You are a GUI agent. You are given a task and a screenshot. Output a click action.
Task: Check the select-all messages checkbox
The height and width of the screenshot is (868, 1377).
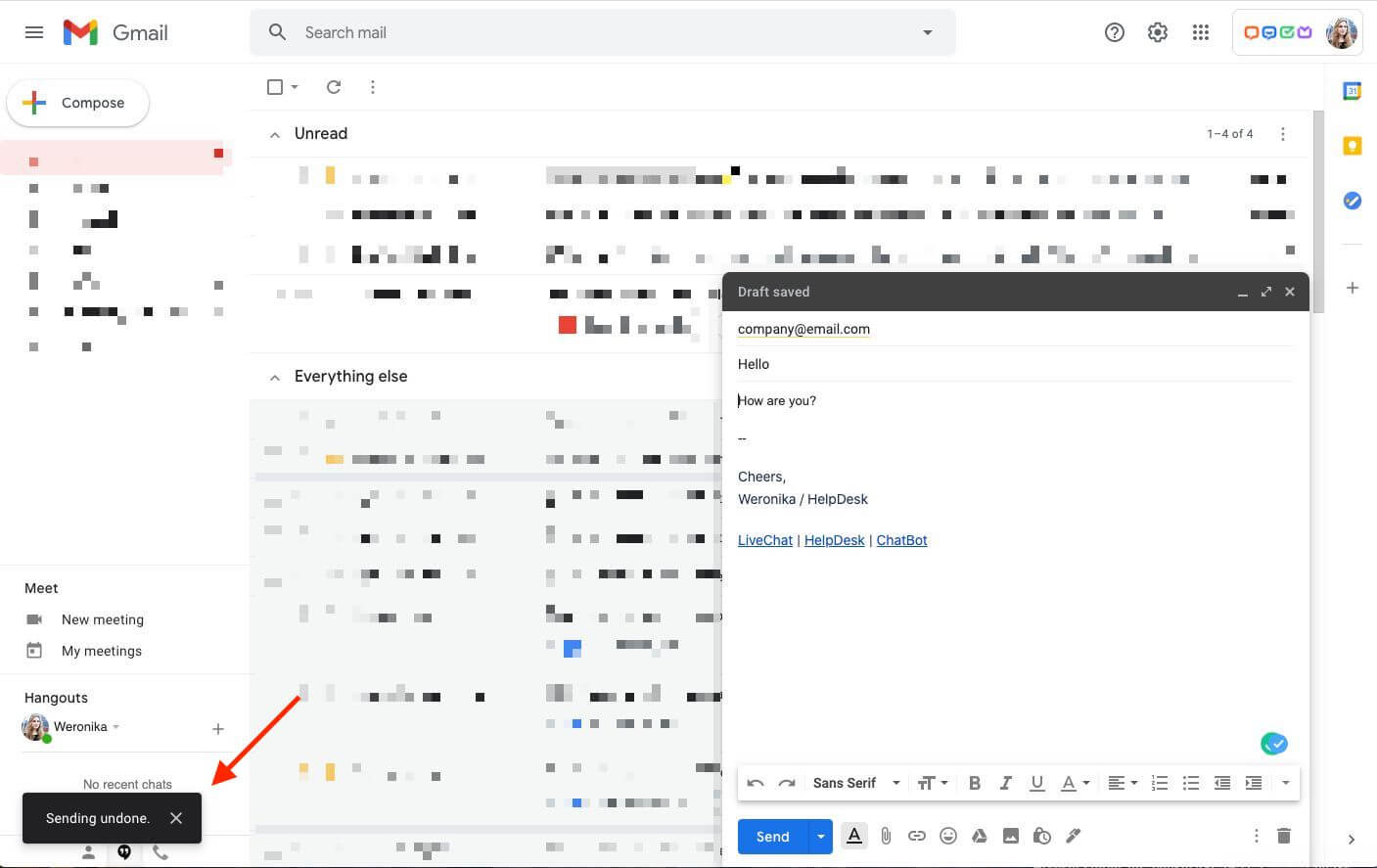(275, 86)
